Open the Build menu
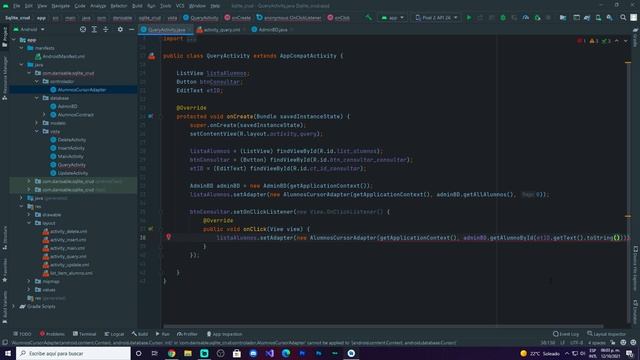 pos(137,6)
